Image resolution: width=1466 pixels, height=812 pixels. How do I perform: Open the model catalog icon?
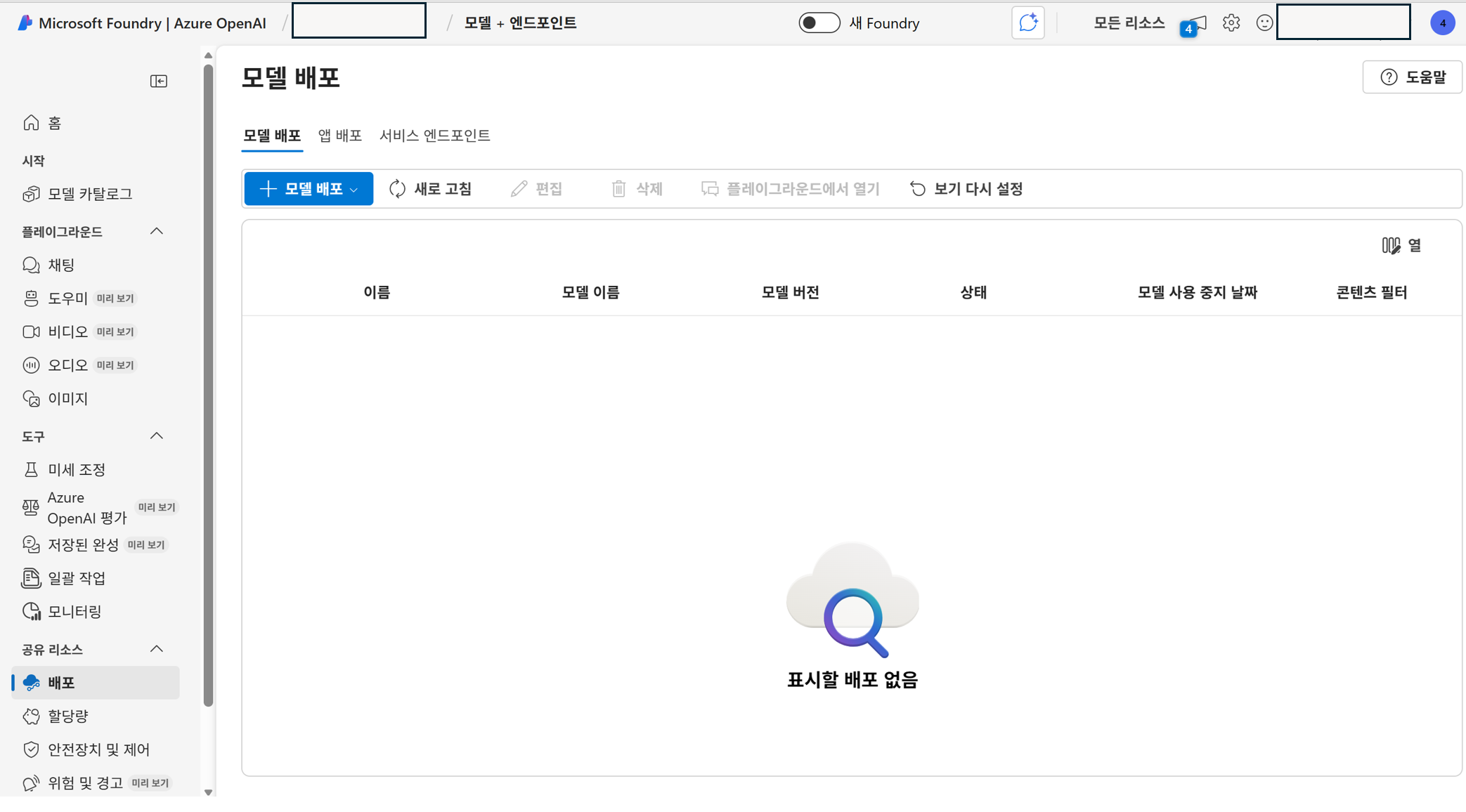pos(31,194)
